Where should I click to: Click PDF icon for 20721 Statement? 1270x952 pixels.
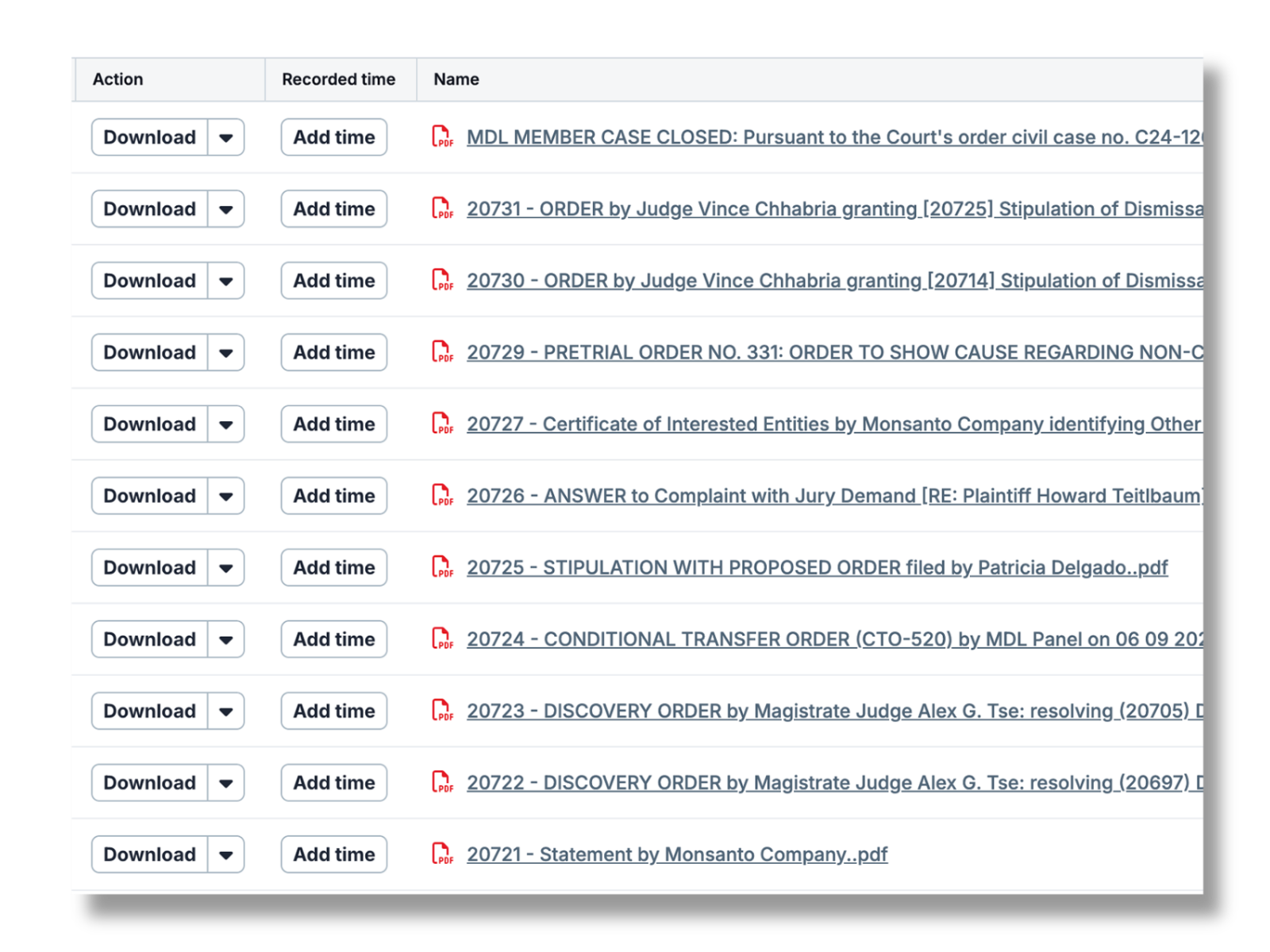442,854
